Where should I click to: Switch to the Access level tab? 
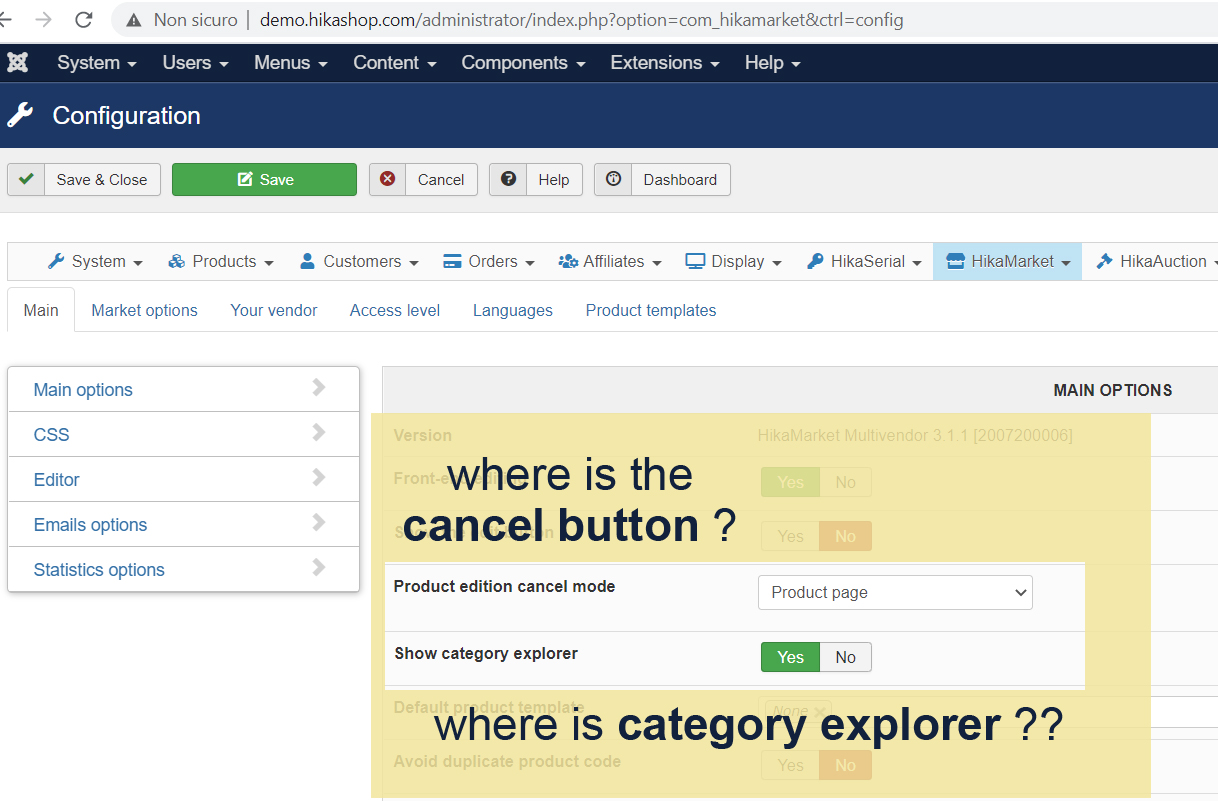[x=395, y=310]
